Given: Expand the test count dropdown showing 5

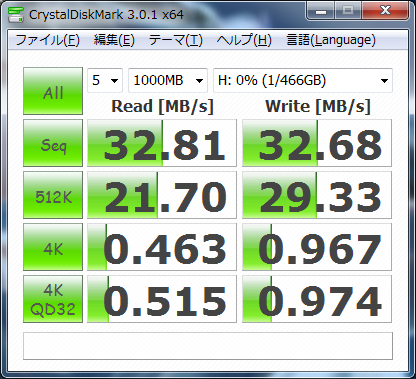Looking at the screenshot, I should tap(105, 80).
